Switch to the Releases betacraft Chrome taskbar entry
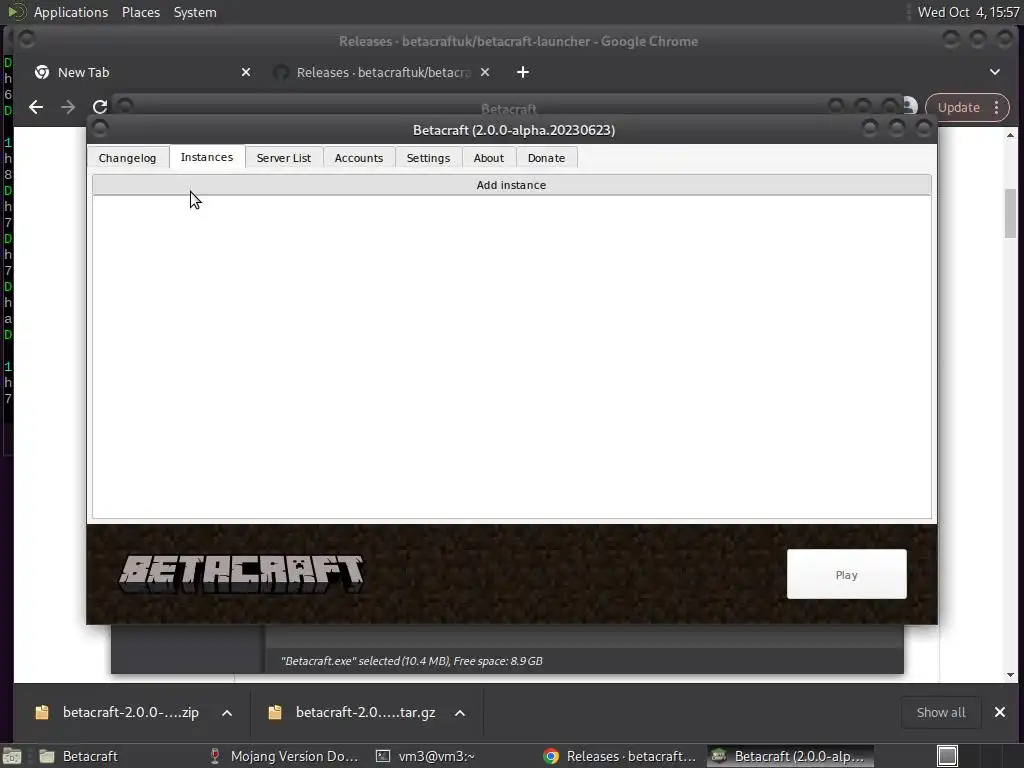The image size is (1024, 768). click(620, 756)
